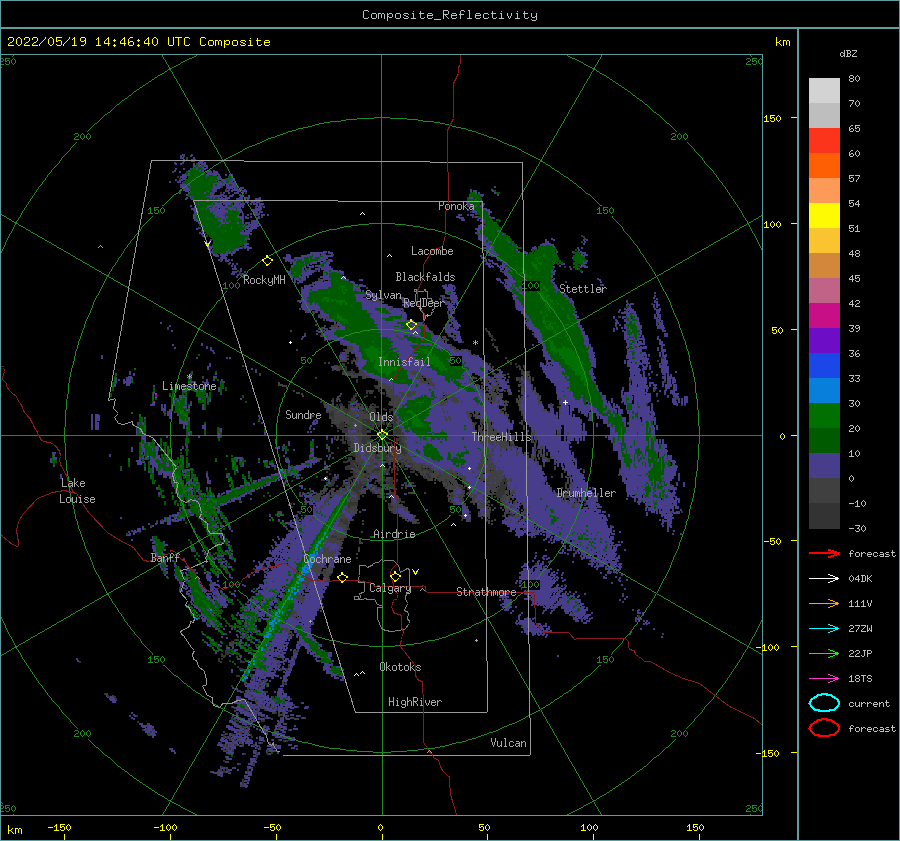900x841 pixels.
Task: Click the yellow diamond marker below Cochrane
Action: click(x=343, y=577)
